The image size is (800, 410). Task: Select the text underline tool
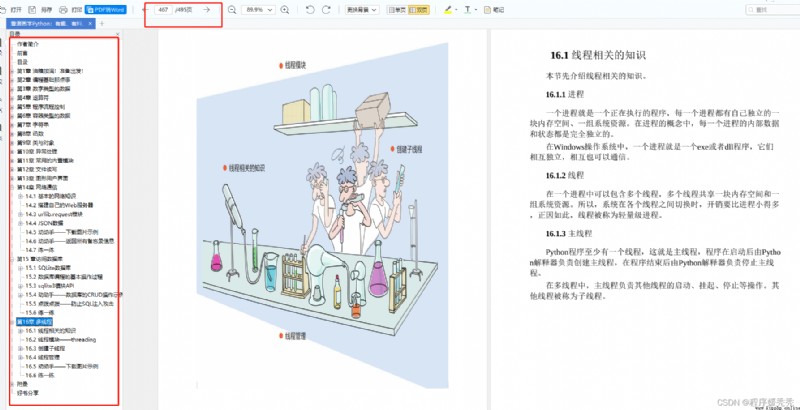click(467, 10)
